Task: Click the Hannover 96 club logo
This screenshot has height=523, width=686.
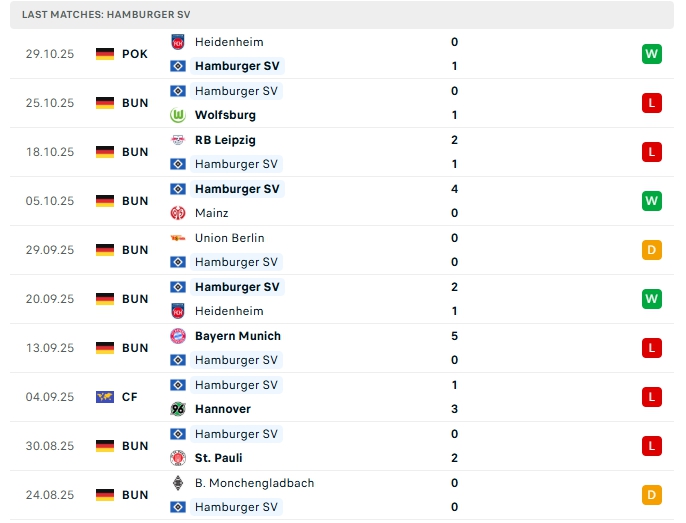Action: [x=178, y=409]
